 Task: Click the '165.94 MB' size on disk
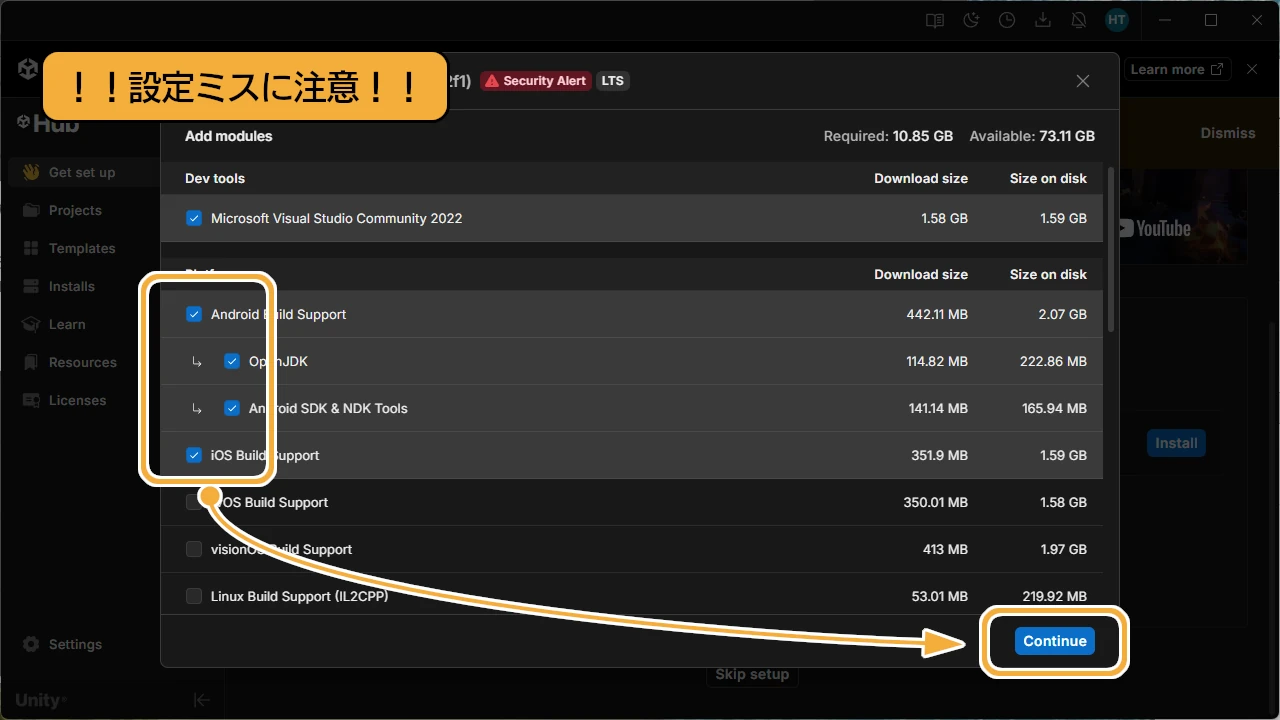click(1054, 408)
